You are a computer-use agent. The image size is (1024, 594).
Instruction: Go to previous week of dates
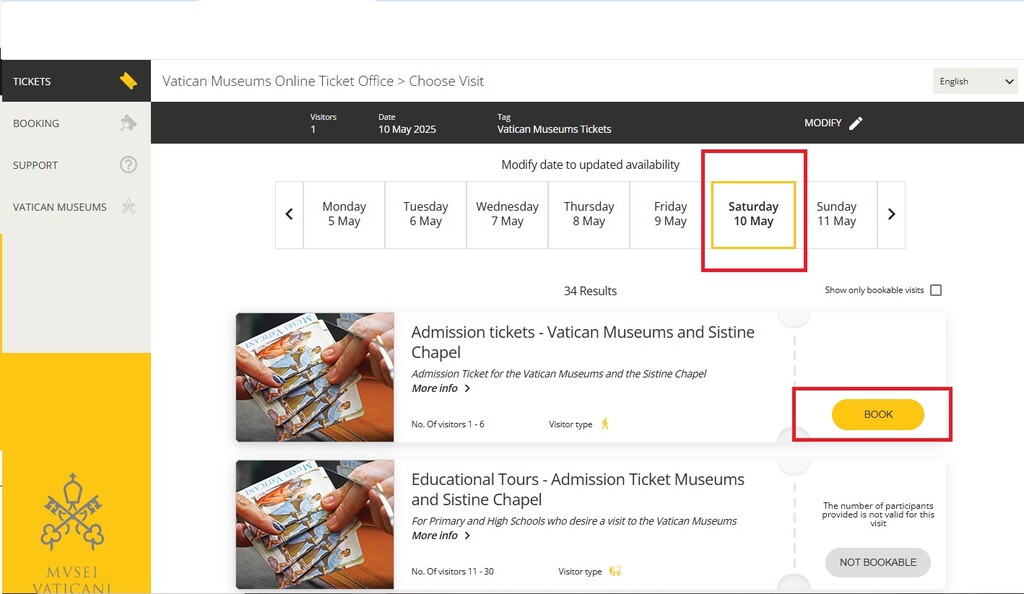coord(289,214)
